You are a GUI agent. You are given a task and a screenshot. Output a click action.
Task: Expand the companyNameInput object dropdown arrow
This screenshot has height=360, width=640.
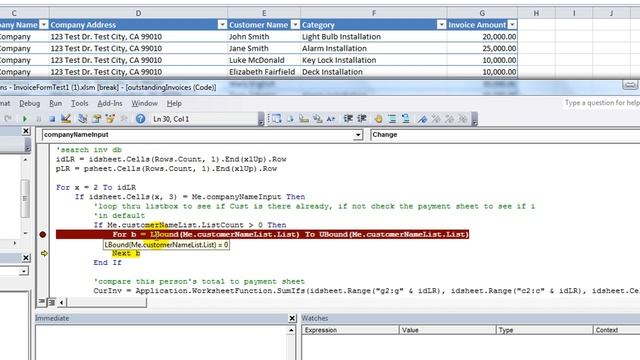coord(358,135)
